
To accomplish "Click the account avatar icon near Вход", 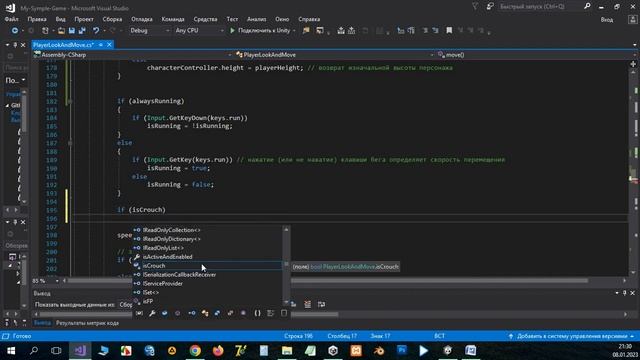I will 632,20.
